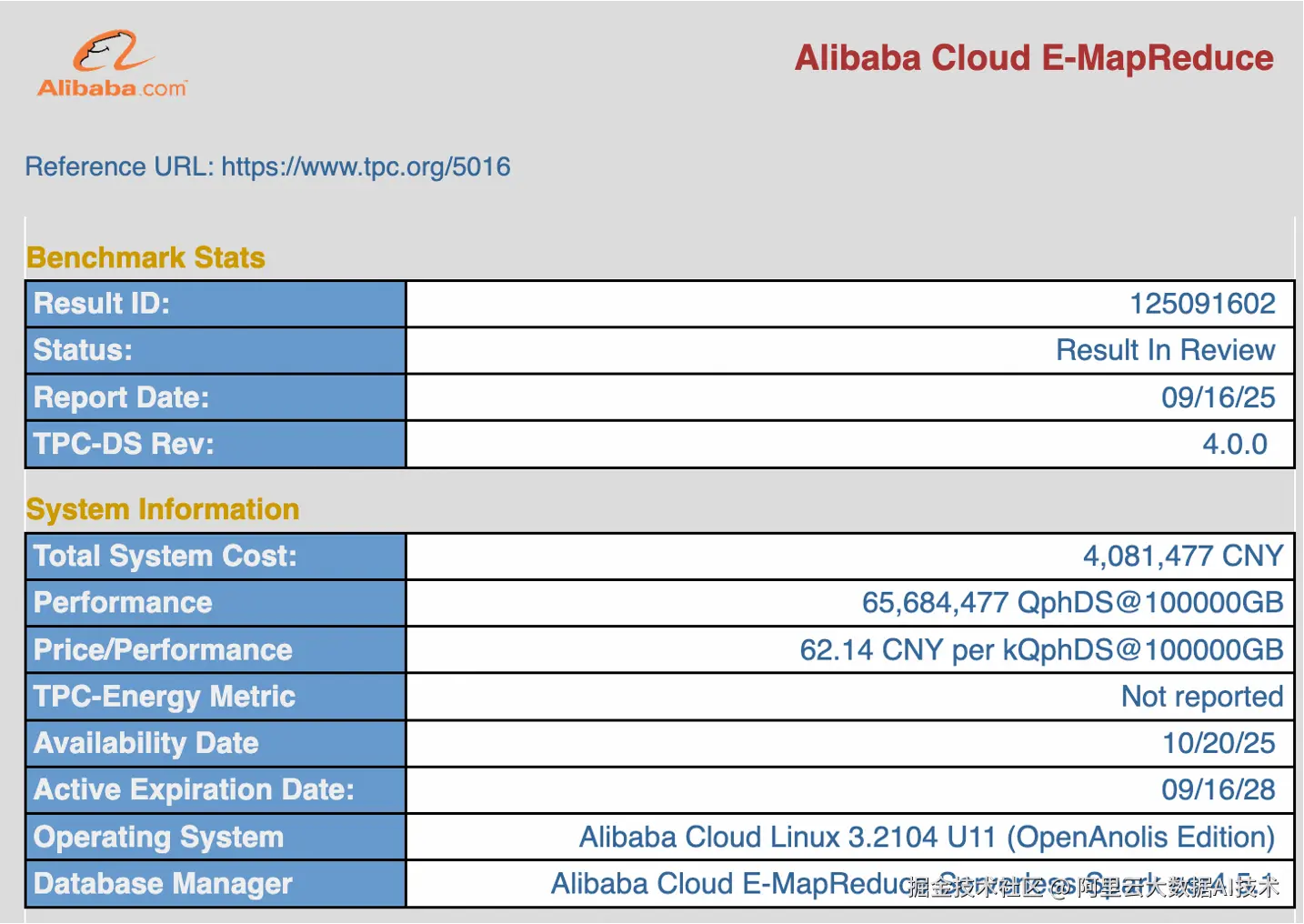Click the Alibaba Cloud Linux operating system value
Image resolution: width=1304 pixels, height=924 pixels.
click(x=927, y=837)
